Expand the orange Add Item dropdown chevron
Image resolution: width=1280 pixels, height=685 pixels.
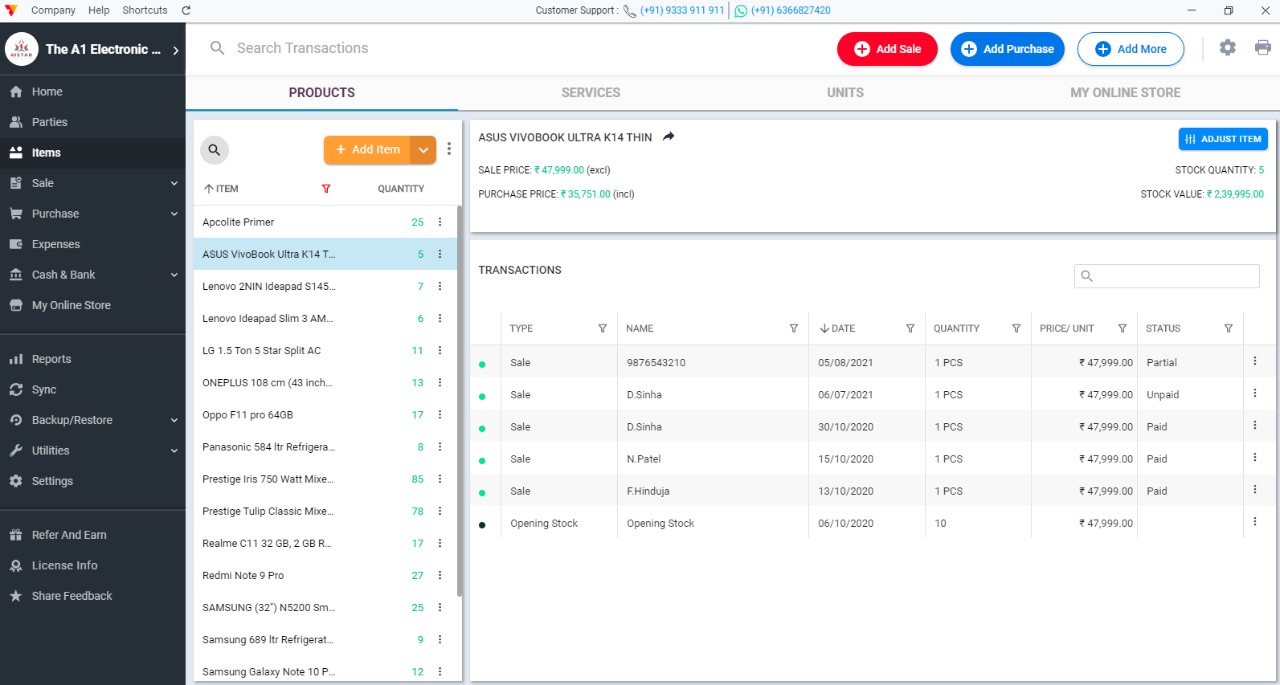click(x=424, y=149)
